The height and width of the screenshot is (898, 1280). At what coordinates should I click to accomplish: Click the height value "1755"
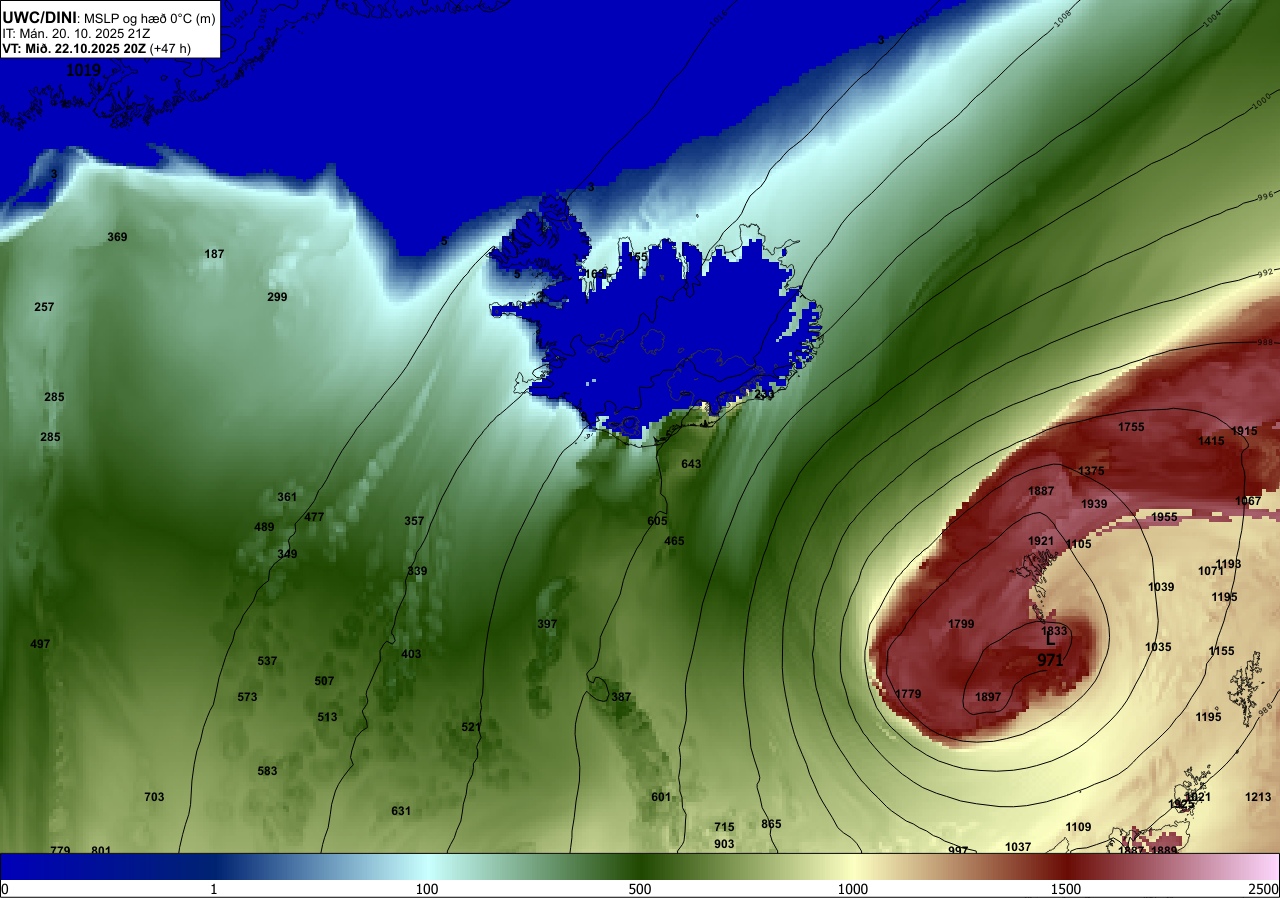[1131, 427]
